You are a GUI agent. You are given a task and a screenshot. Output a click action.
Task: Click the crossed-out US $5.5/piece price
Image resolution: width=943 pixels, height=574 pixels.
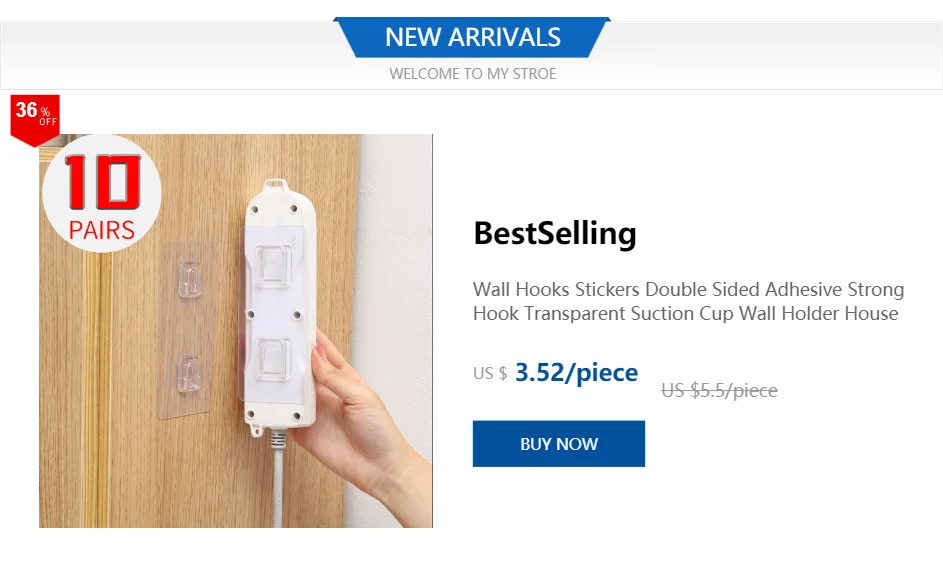(x=719, y=390)
